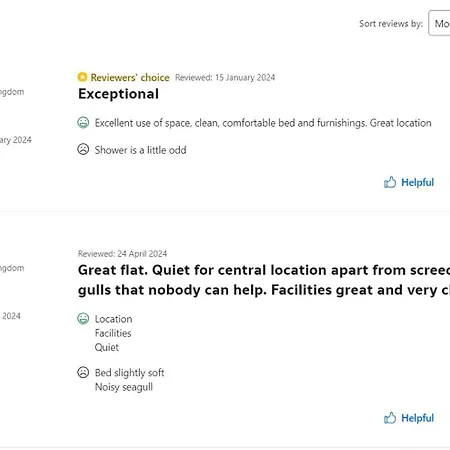Click the sad face icon beside Shower is a little odd
The height and width of the screenshot is (450, 450).
[x=83, y=149]
